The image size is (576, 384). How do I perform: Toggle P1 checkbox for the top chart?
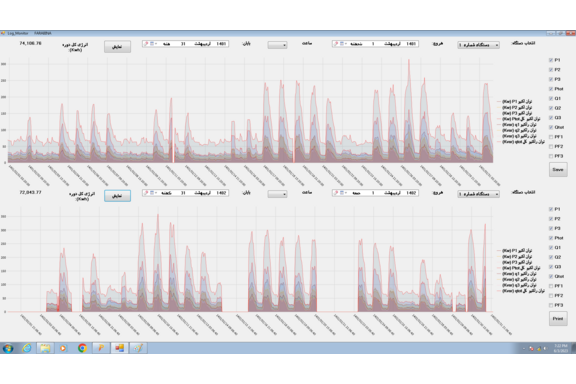pyautogui.click(x=551, y=60)
